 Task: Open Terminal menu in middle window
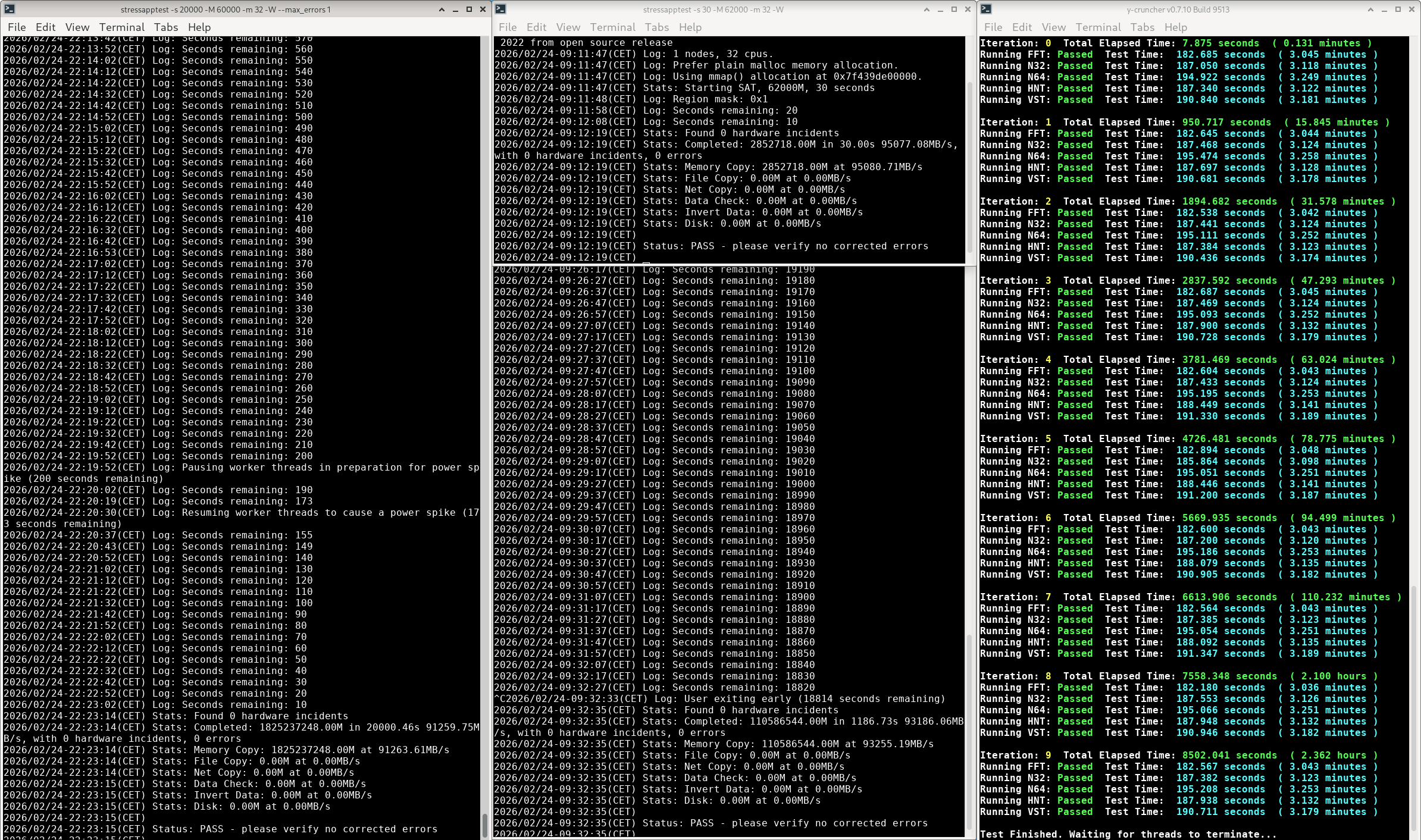pos(612,27)
